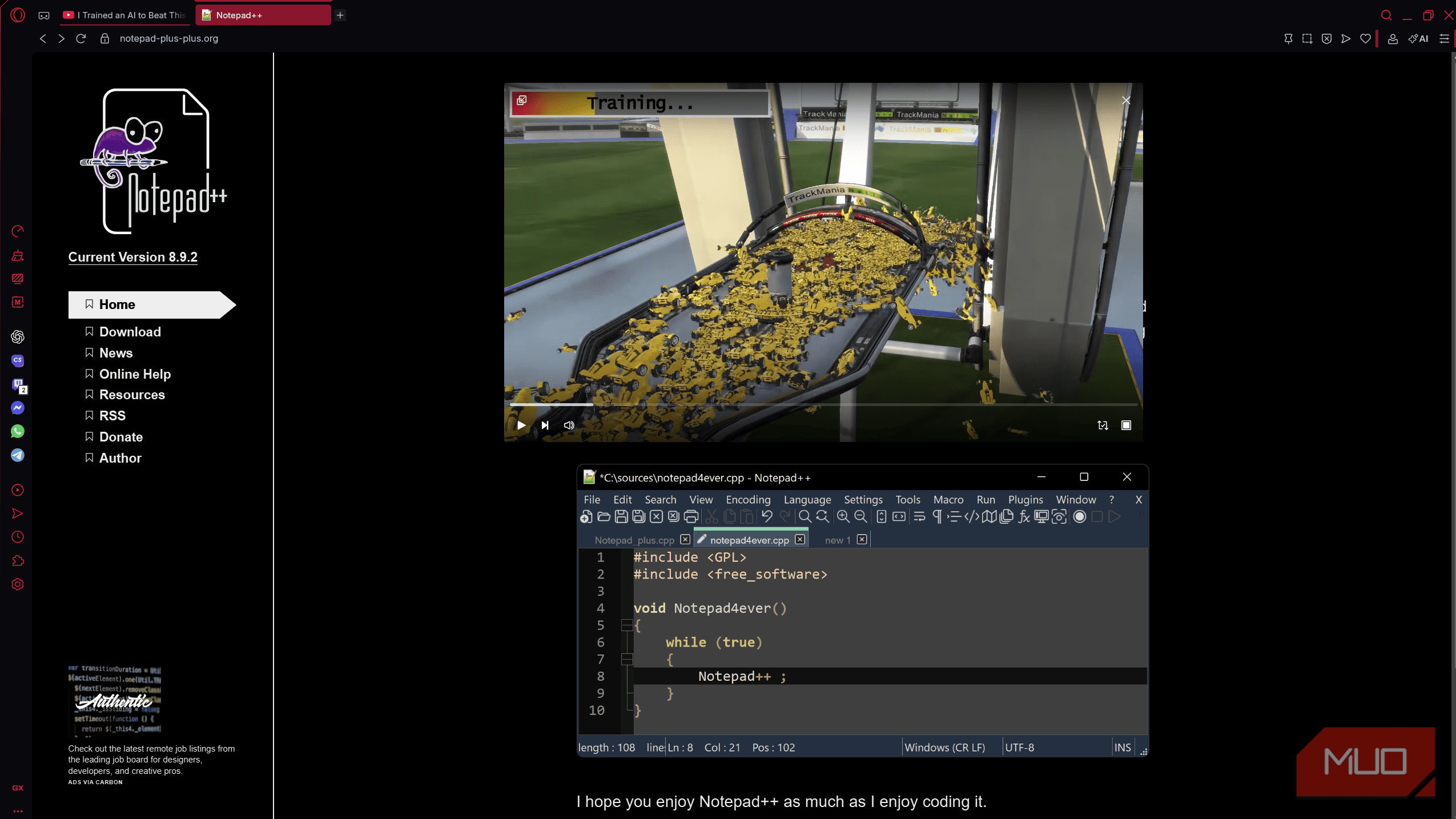The height and width of the screenshot is (819, 1456).
Task: Open Telegram in the sidebar
Action: point(18,455)
